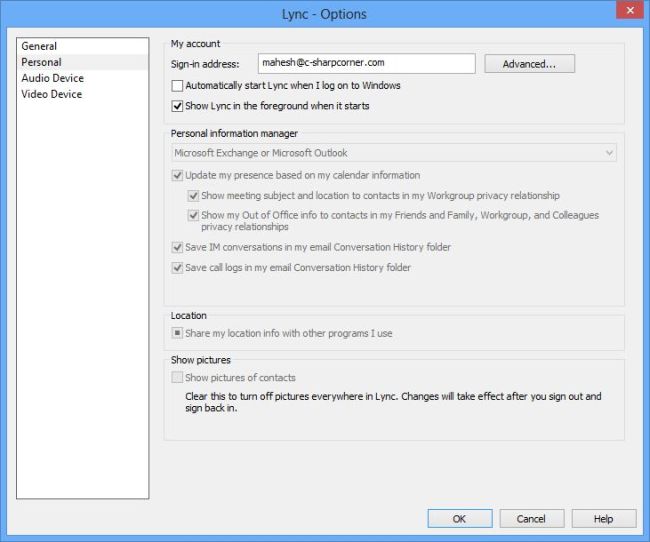The height and width of the screenshot is (542, 650).
Task: Select the General category
Action: point(82,46)
